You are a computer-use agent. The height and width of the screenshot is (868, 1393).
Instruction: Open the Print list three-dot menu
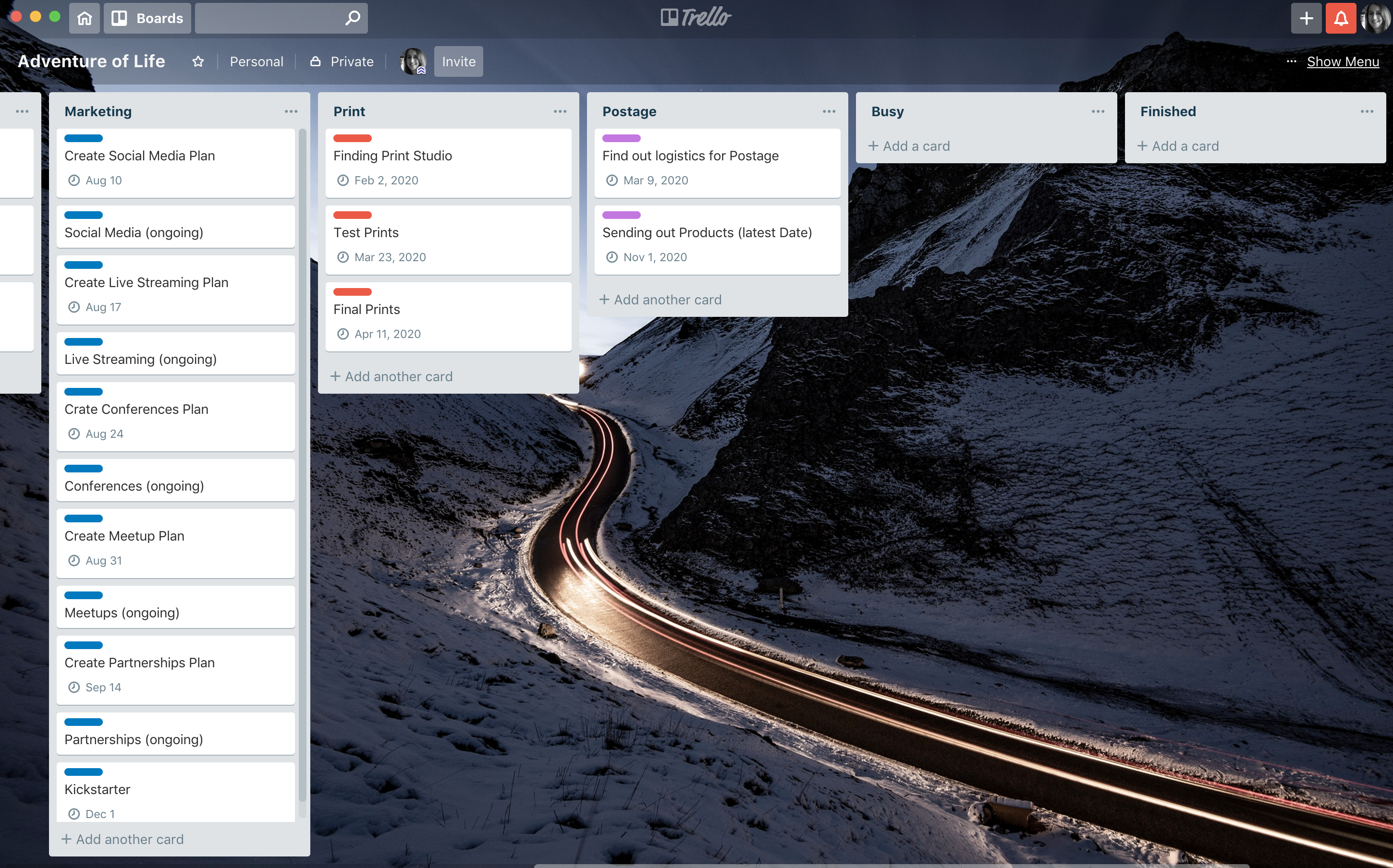(560, 111)
